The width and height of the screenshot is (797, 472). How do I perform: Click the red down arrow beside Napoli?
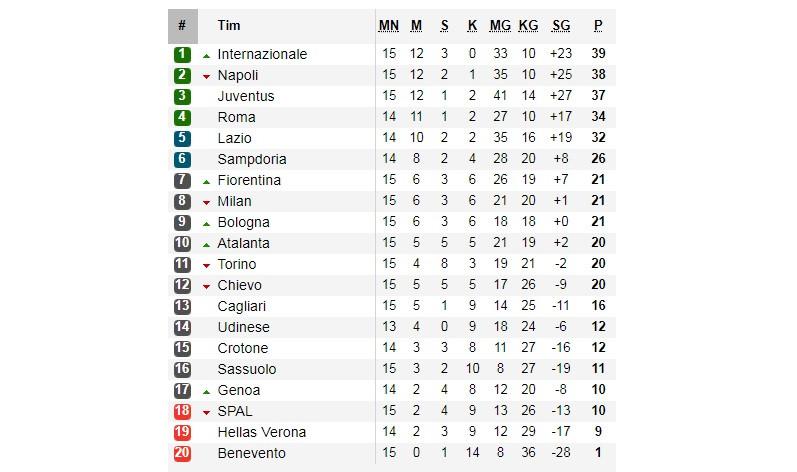tap(206, 76)
